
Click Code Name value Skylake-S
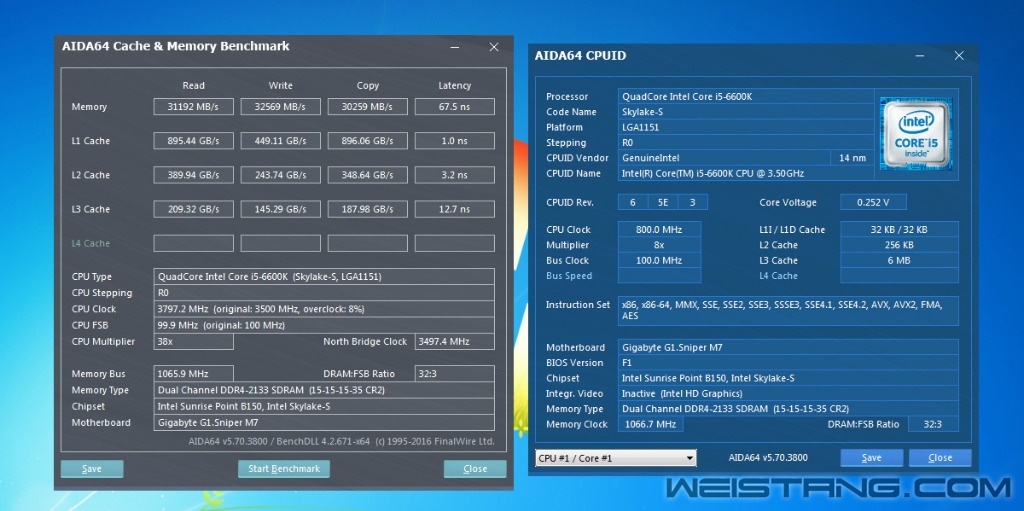click(746, 112)
